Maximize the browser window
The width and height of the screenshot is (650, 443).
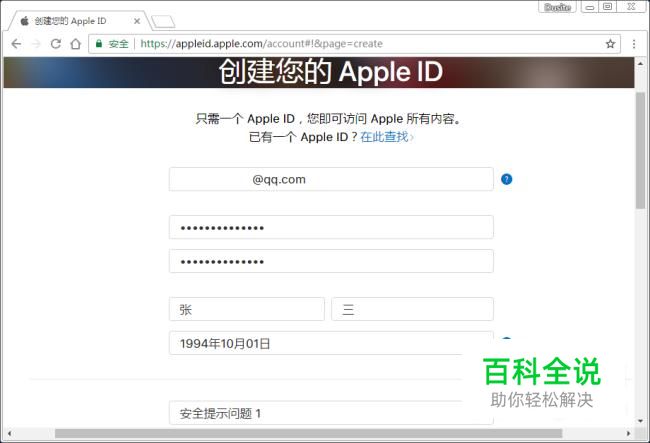click(607, 7)
